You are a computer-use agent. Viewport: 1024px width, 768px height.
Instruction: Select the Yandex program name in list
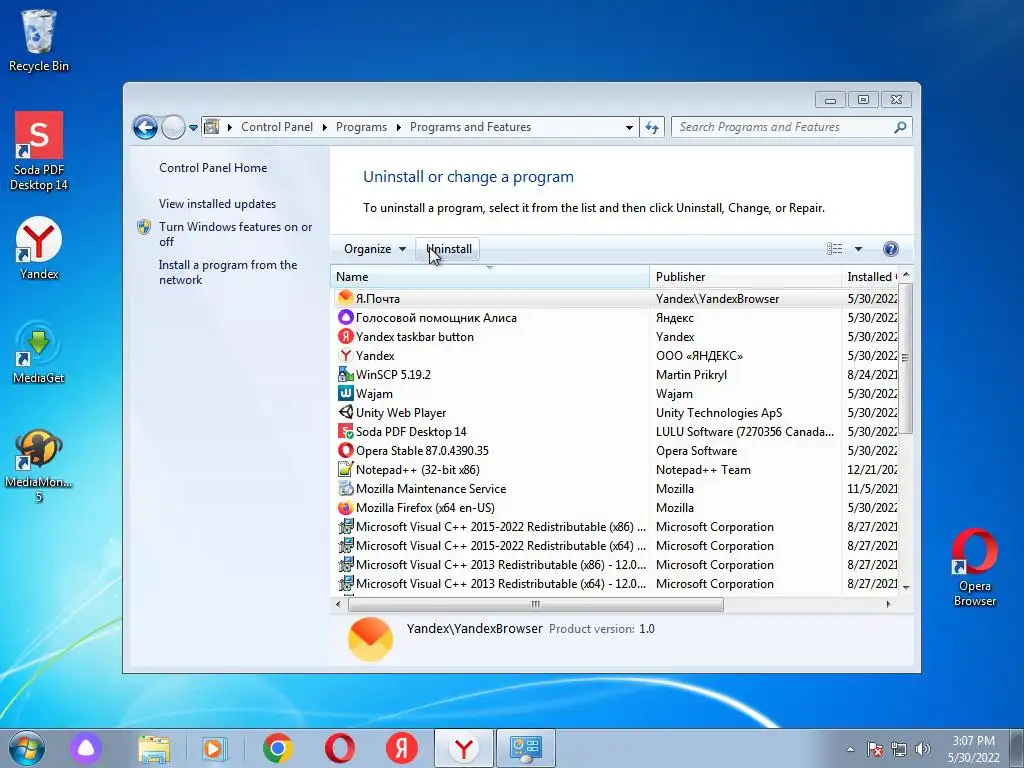pyautogui.click(x=375, y=356)
